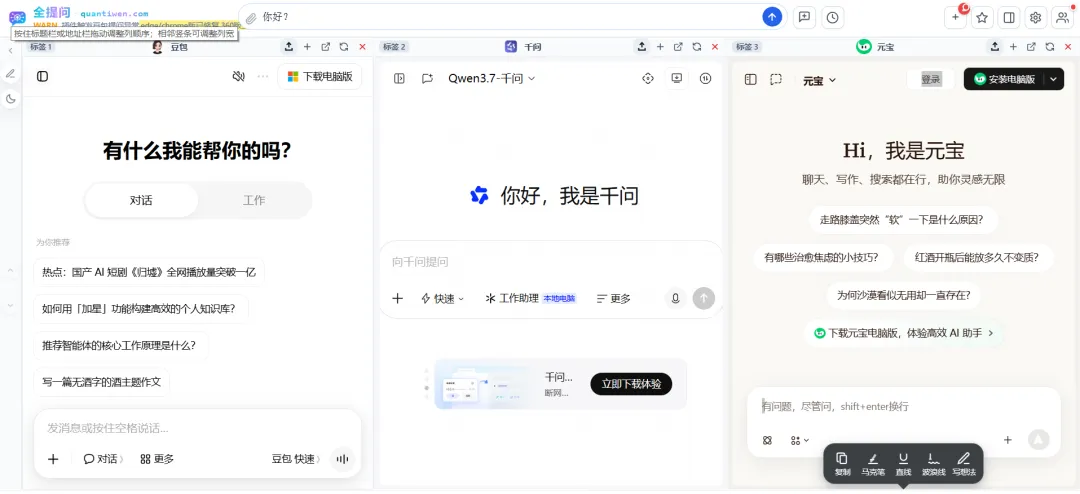
Task: Toggle the Qwen sidebar expand icon
Action: 399,79
